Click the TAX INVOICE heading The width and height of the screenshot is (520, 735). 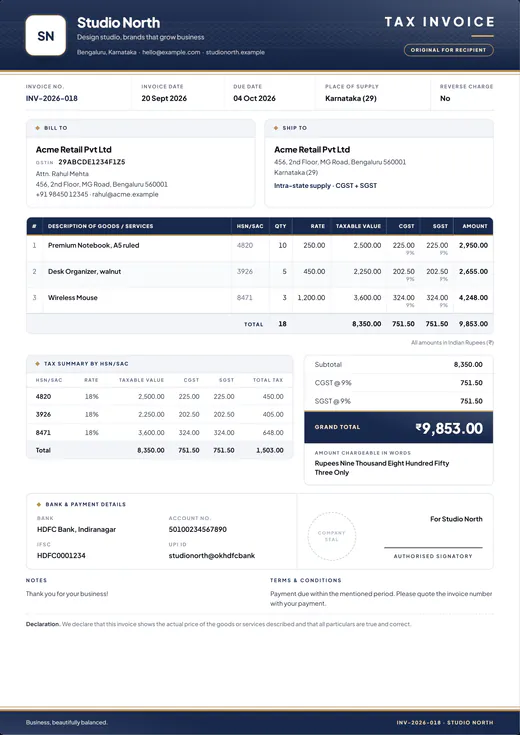(x=439, y=22)
